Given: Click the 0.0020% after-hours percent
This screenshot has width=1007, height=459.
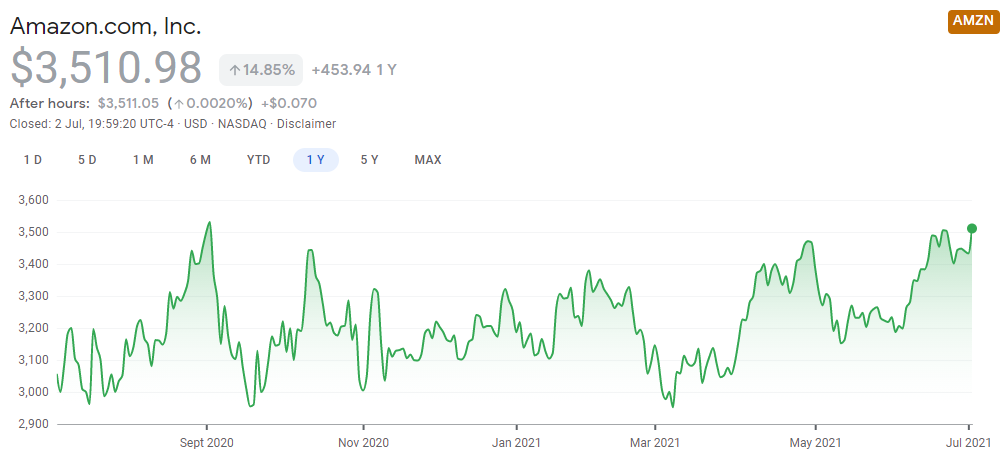Looking at the screenshot, I should 210,103.
